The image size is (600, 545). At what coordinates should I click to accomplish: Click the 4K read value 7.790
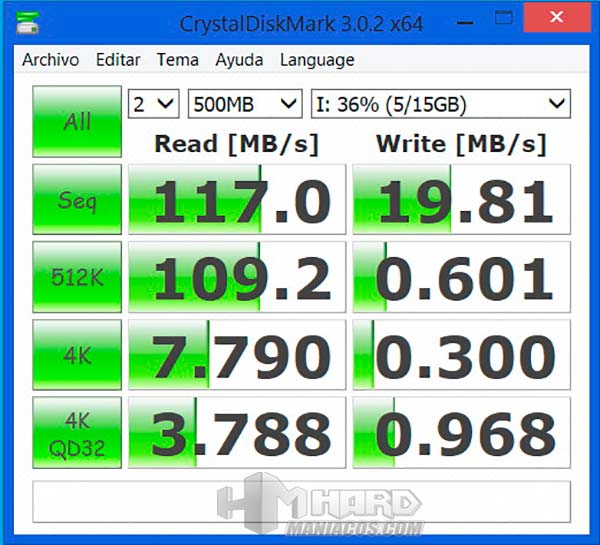click(237, 355)
